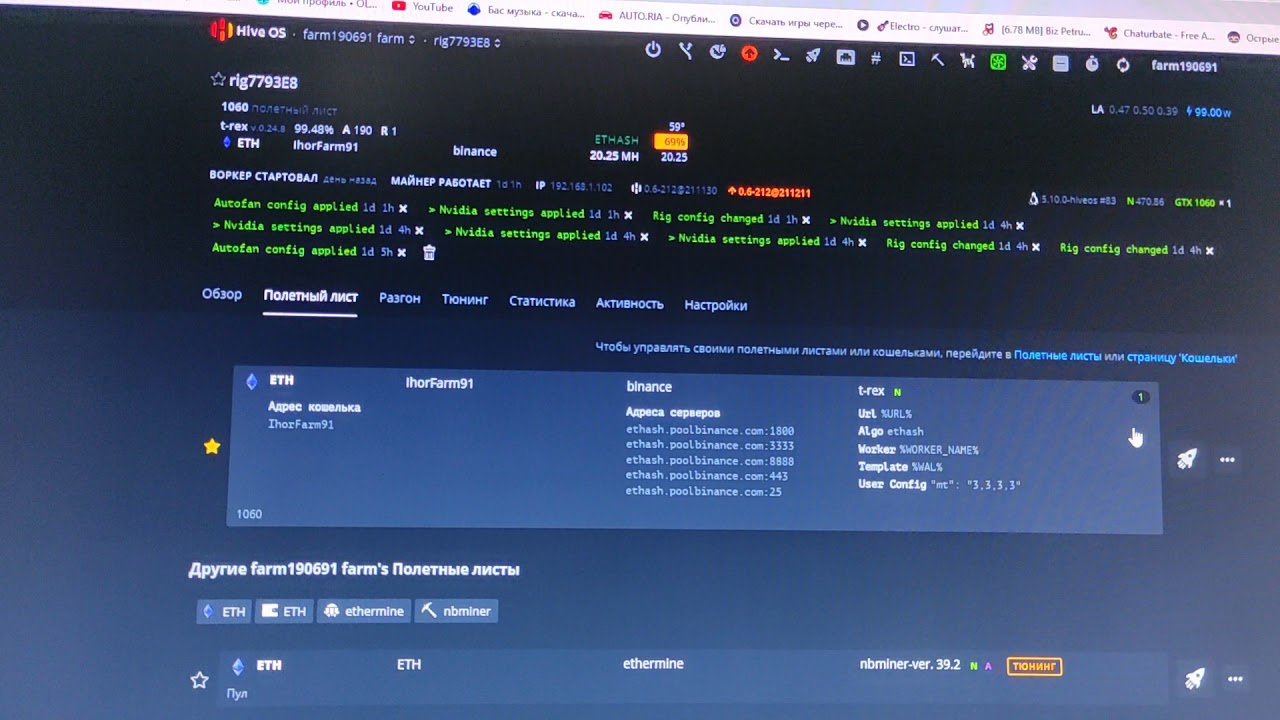Open the Активность tab

629,303
